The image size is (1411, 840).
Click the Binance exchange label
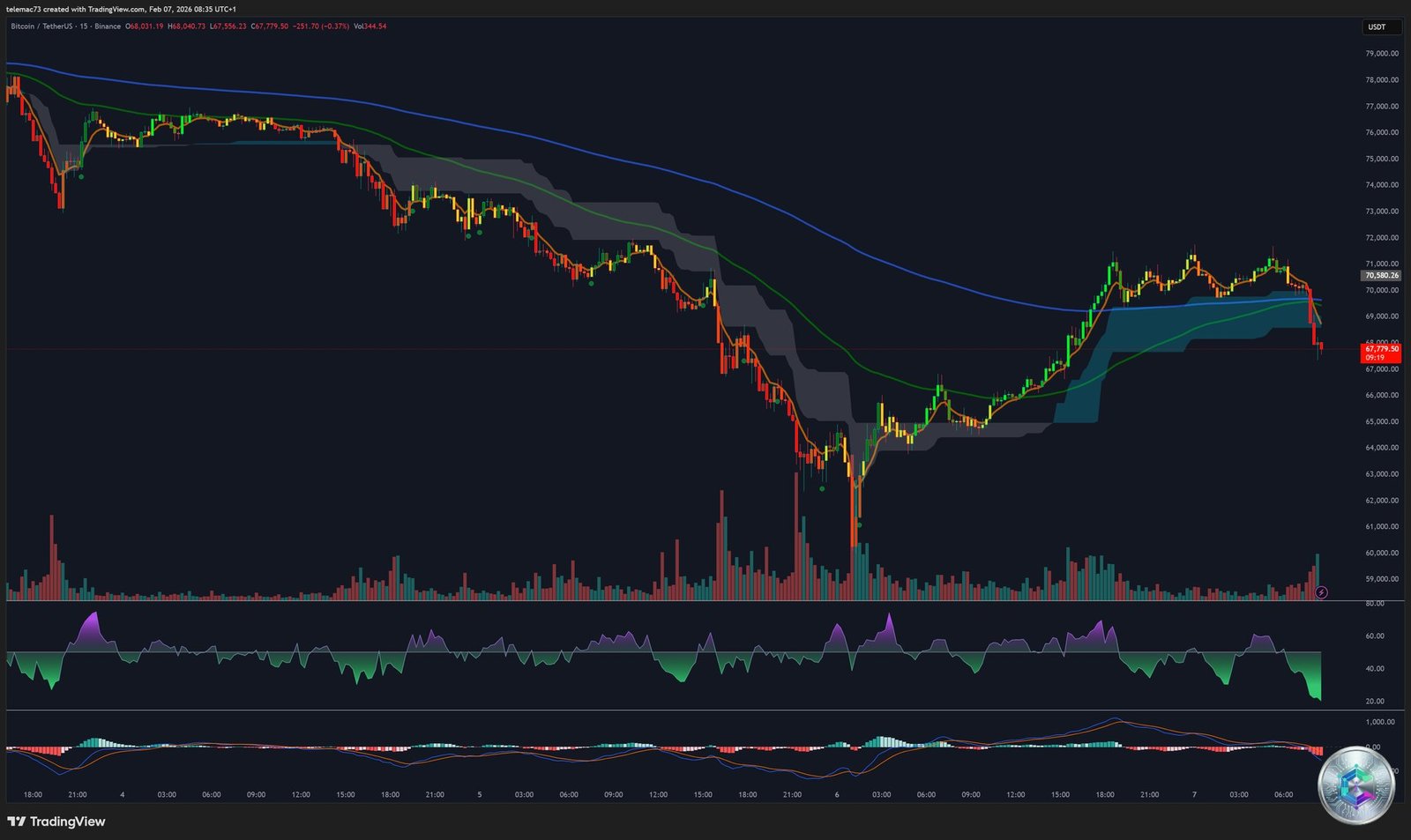(x=106, y=27)
